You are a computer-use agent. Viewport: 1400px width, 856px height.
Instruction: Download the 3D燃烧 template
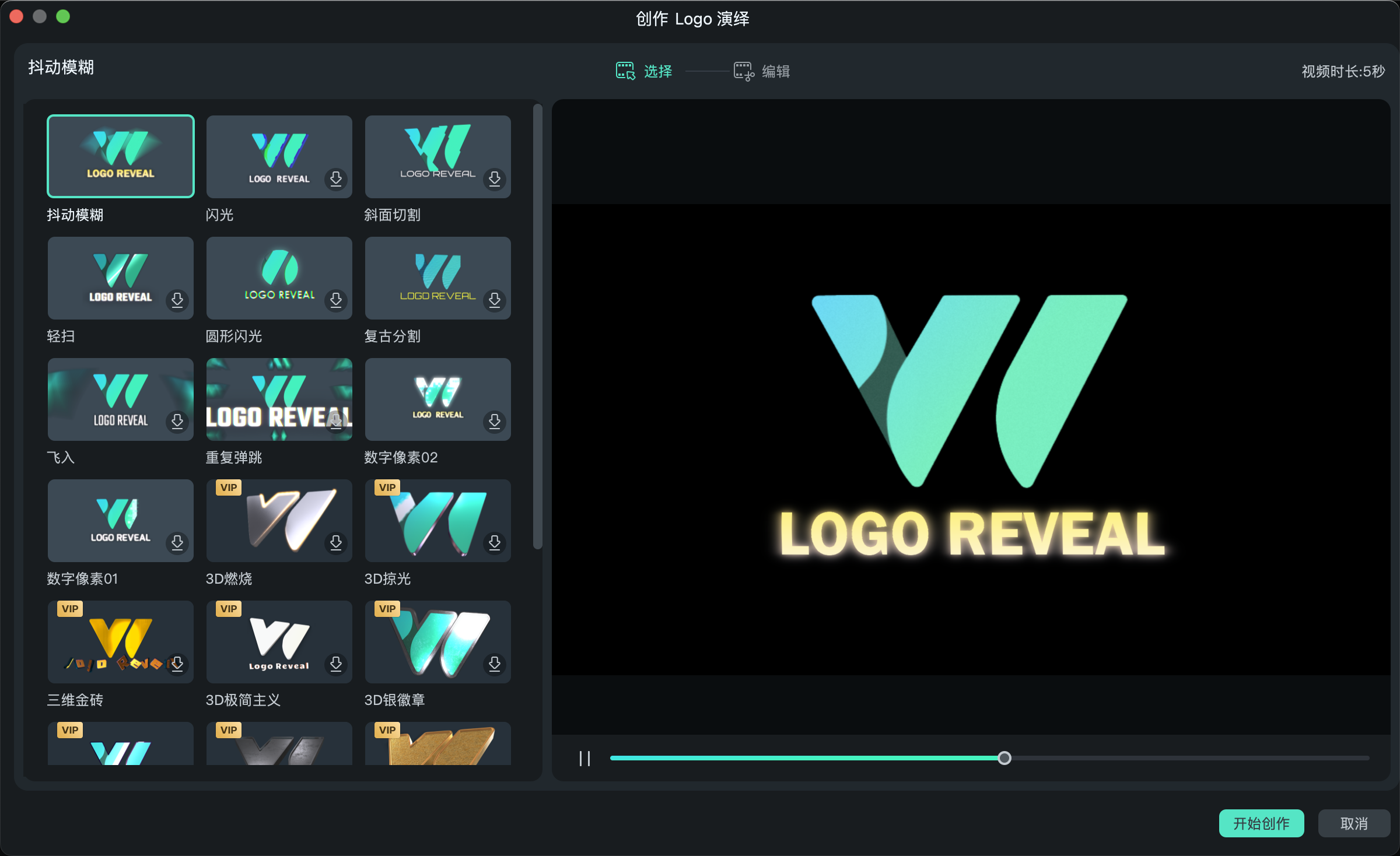[x=336, y=542]
